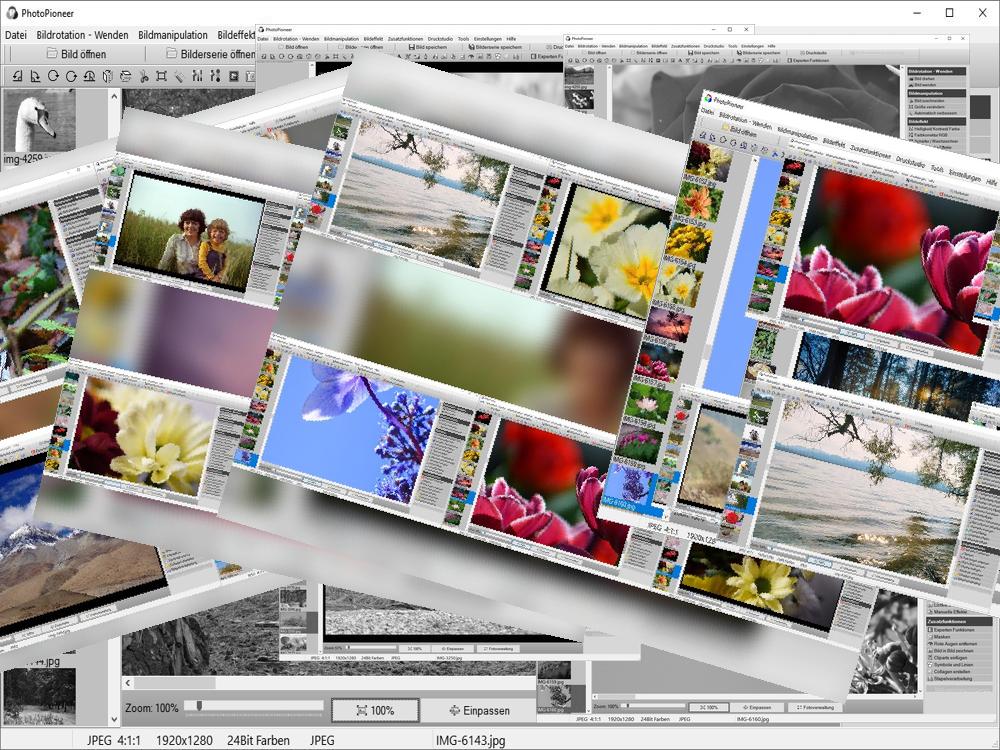The height and width of the screenshot is (750, 1000).
Task: Click the horizontal mirror flip toolbar icon
Action: (108, 76)
